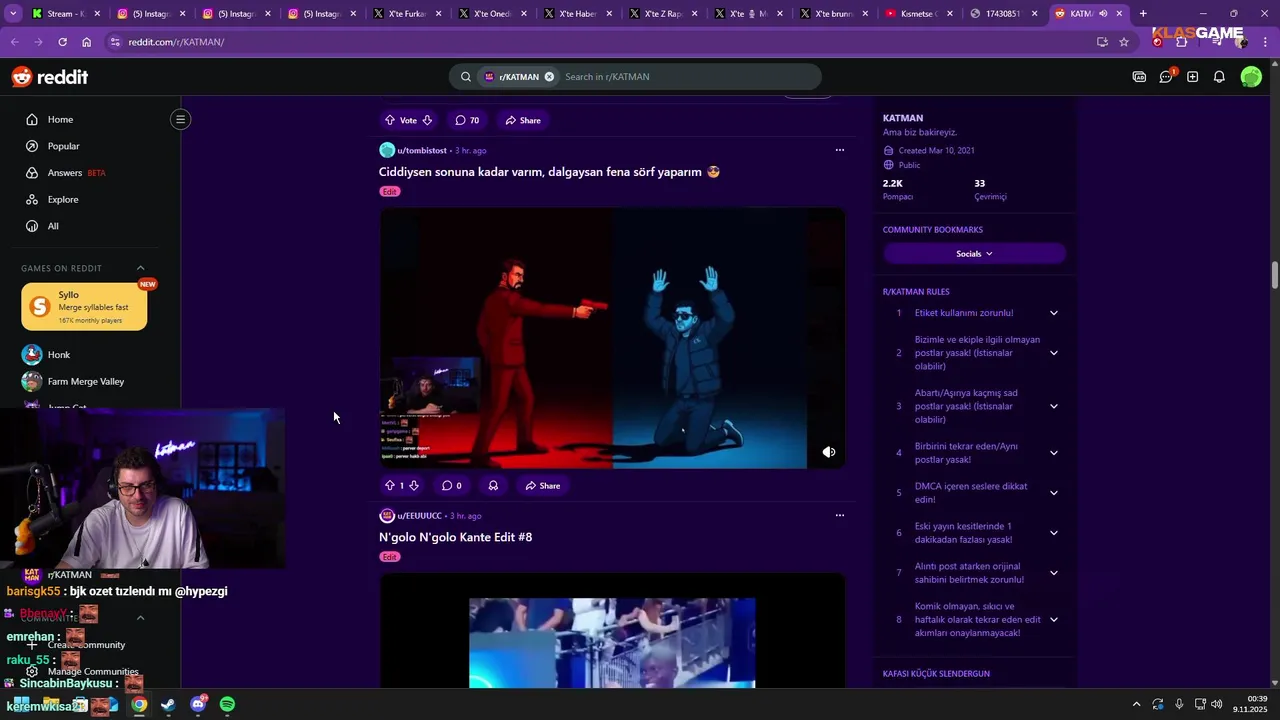Open the top post's 70 comments
Image resolution: width=1280 pixels, height=720 pixels.
tap(467, 120)
